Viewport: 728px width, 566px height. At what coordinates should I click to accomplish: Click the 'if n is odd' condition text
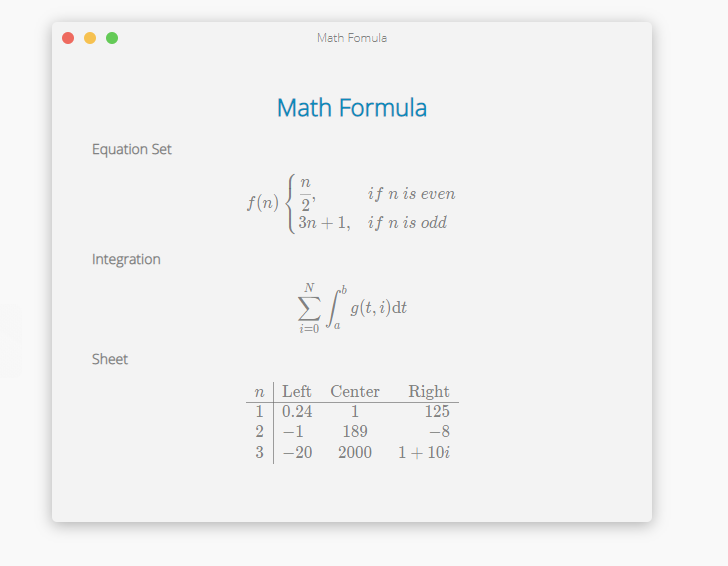pyautogui.click(x=407, y=222)
